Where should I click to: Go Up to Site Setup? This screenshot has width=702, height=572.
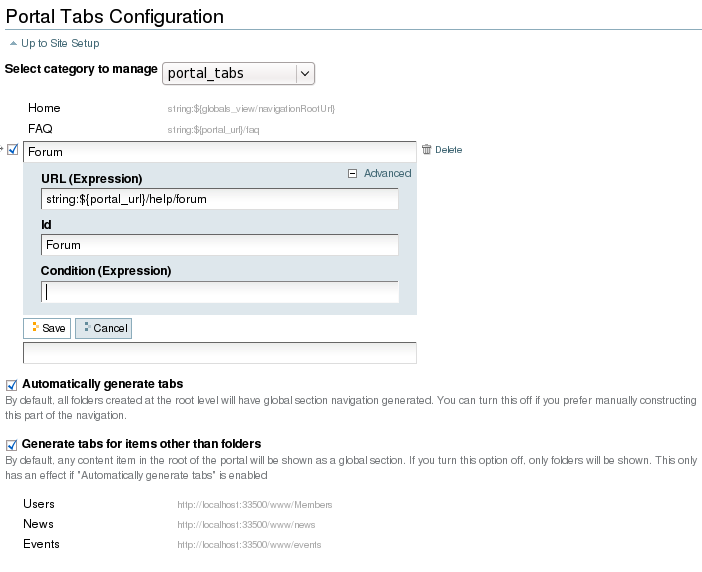[x=60, y=43]
